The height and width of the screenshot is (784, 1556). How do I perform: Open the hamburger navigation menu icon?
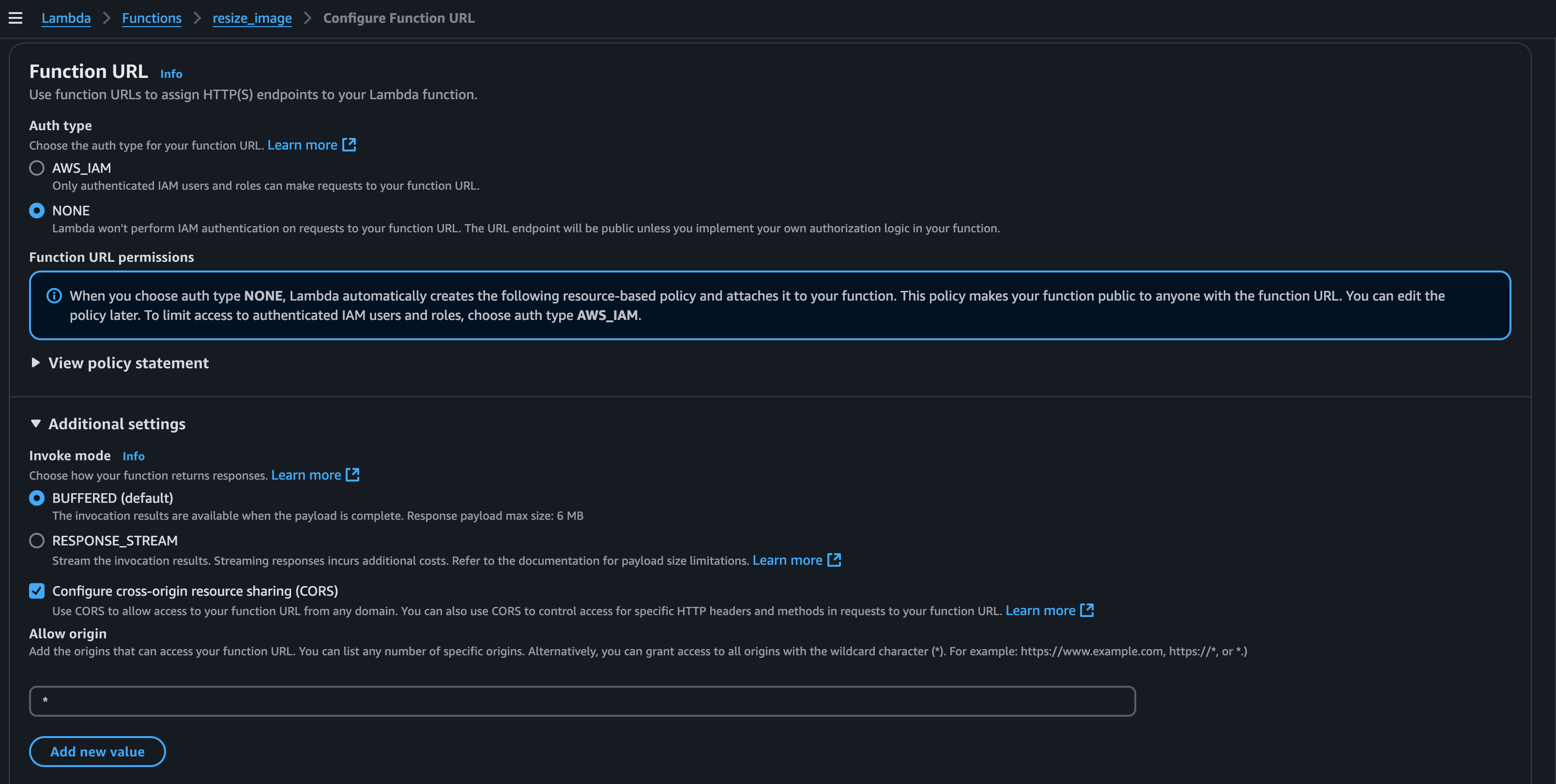point(15,18)
